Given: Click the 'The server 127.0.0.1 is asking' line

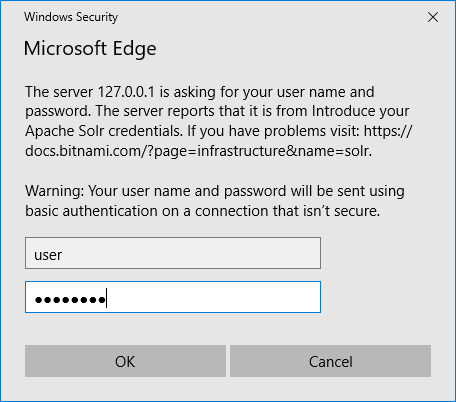Looking at the screenshot, I should point(200,92).
